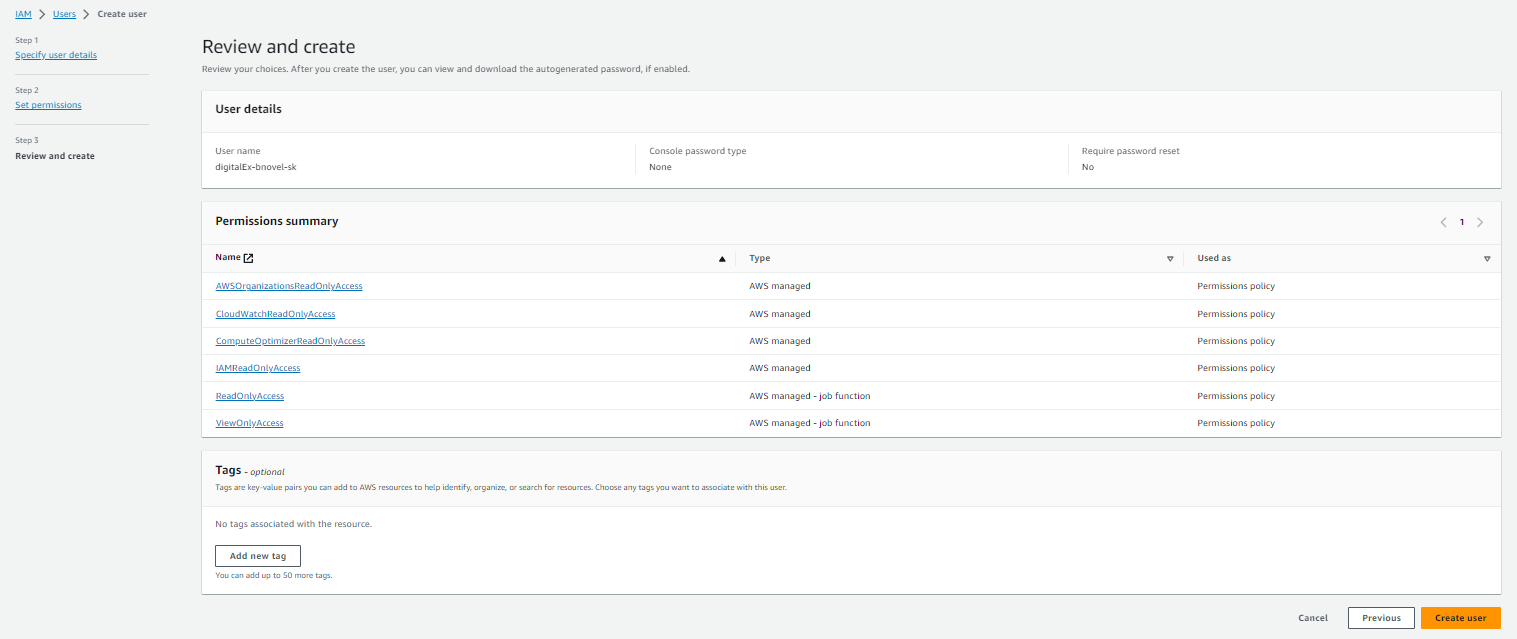
Task: Open AWSOrganizationsReadOnlyAccess policy link
Action: [x=289, y=286]
